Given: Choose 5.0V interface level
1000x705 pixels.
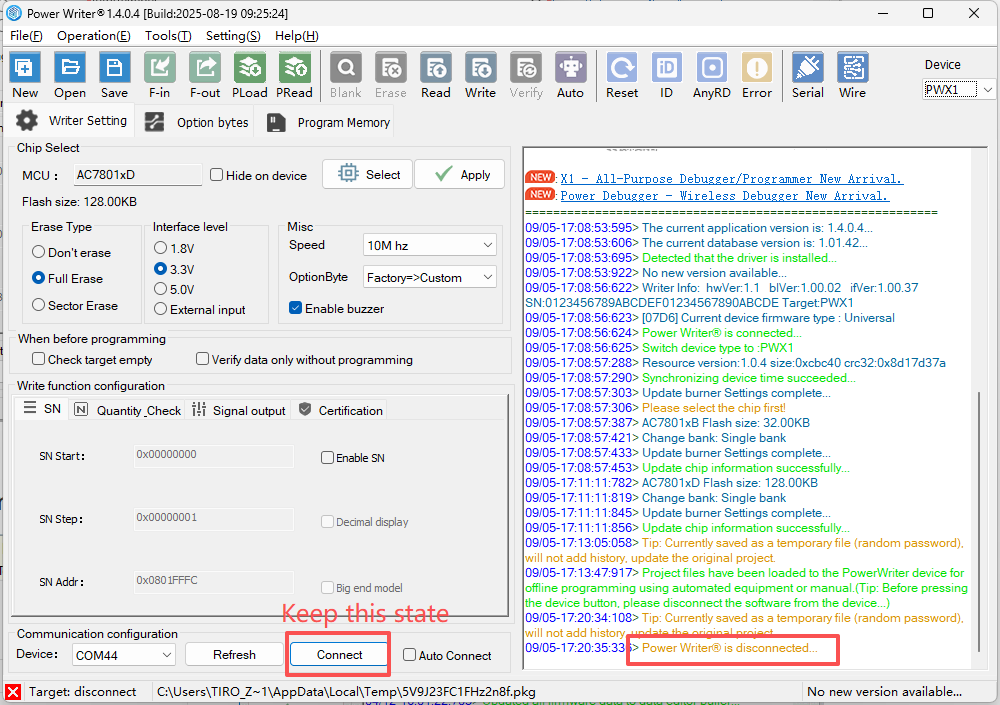Looking at the screenshot, I should tap(161, 289).
